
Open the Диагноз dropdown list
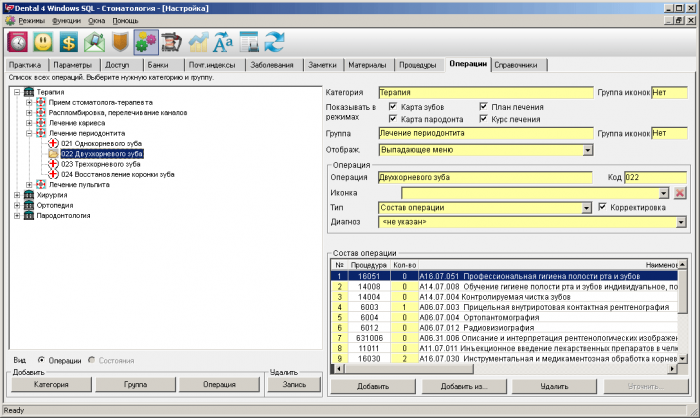coord(681,222)
